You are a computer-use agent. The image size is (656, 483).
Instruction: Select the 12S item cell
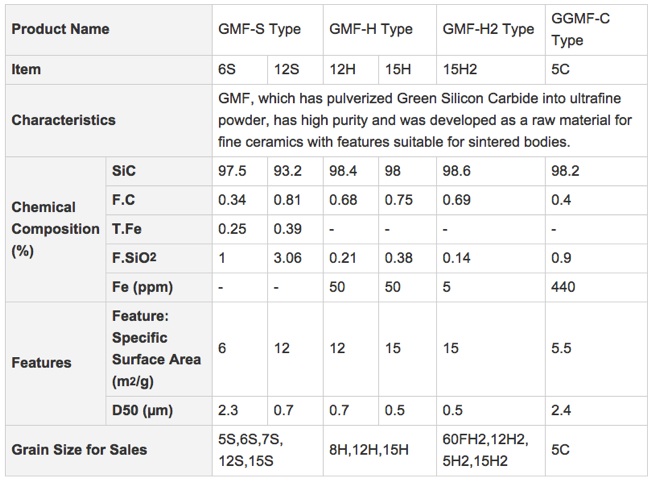[x=295, y=69]
